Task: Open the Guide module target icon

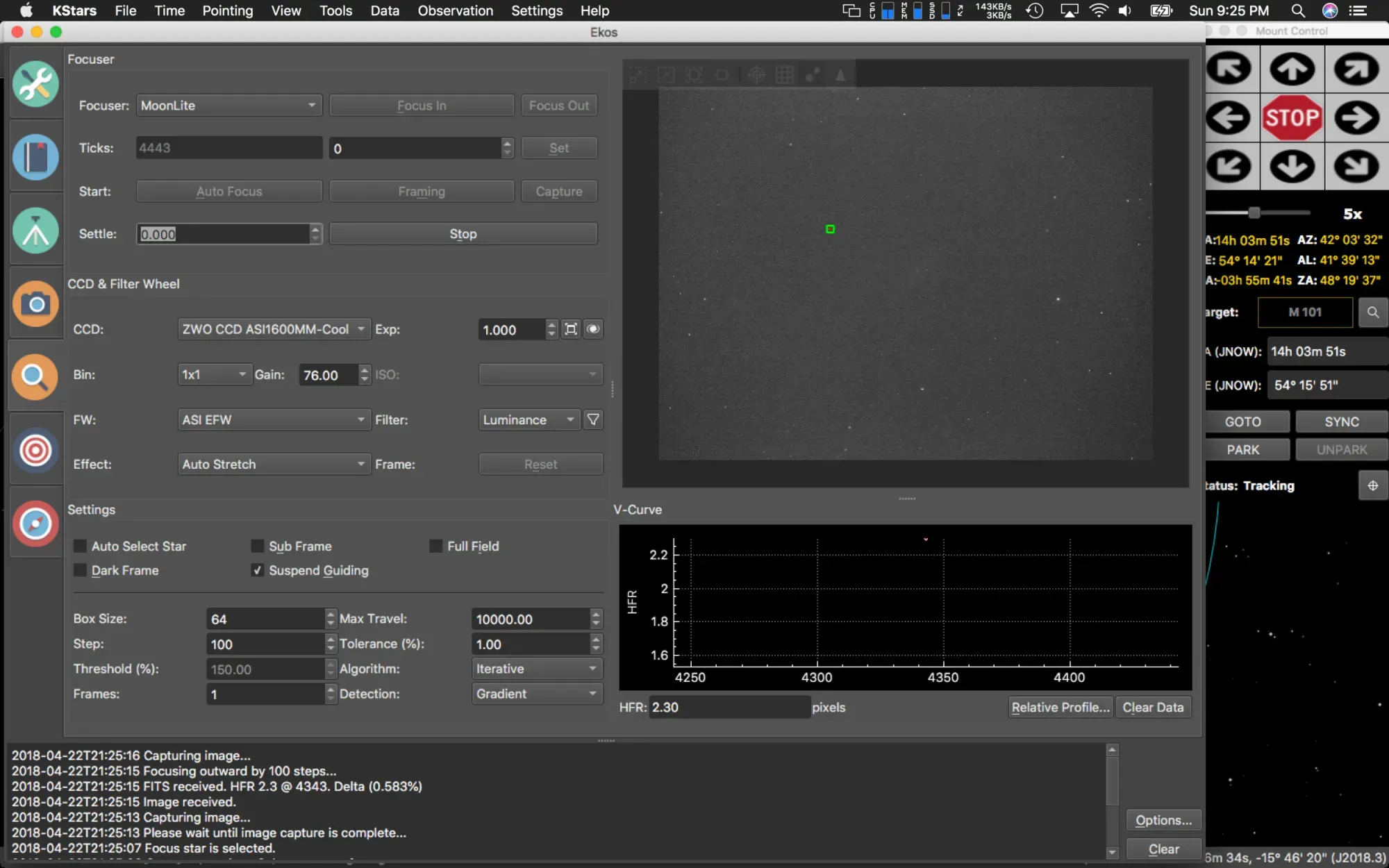Action: coord(35,450)
